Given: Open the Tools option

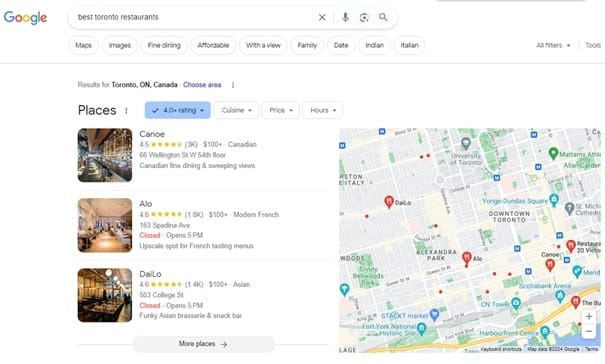Looking at the screenshot, I should 593,46.
